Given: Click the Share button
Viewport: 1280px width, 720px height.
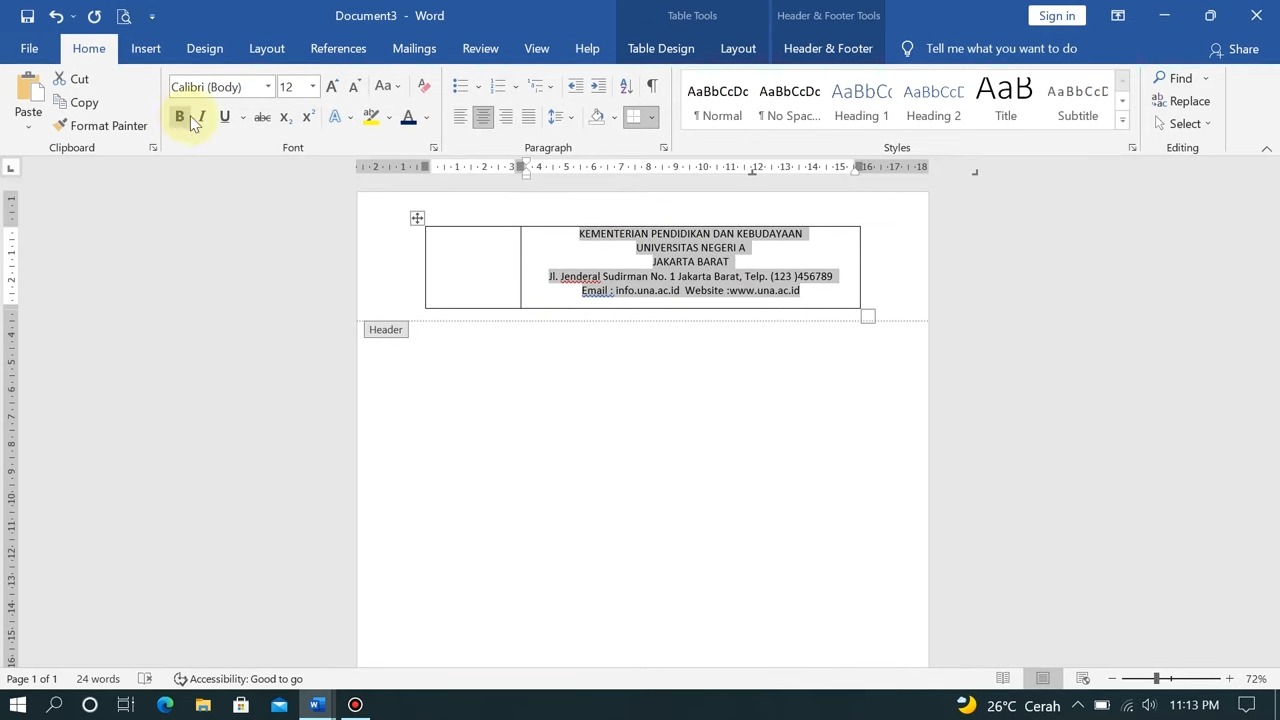Looking at the screenshot, I should coord(1234,49).
